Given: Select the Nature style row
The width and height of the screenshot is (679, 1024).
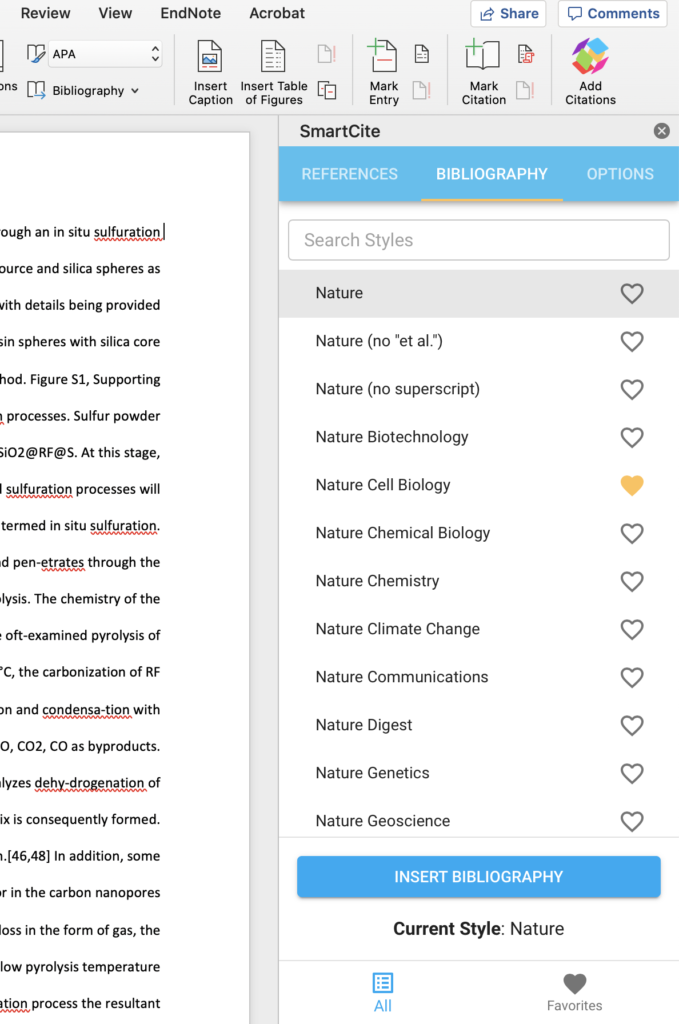Looking at the screenshot, I should pyautogui.click(x=479, y=293).
